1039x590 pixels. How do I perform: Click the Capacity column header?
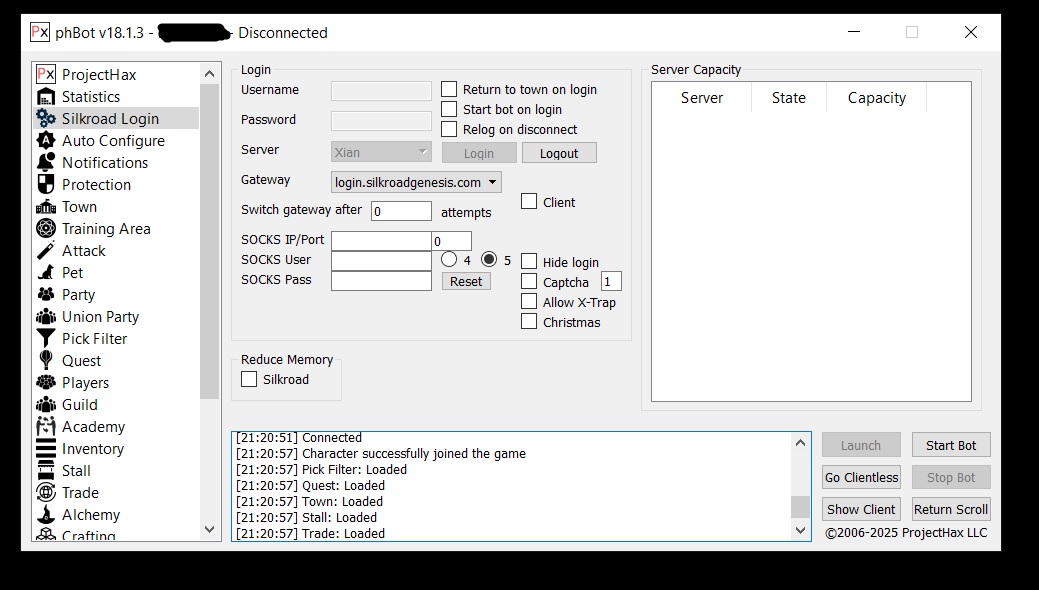876,98
